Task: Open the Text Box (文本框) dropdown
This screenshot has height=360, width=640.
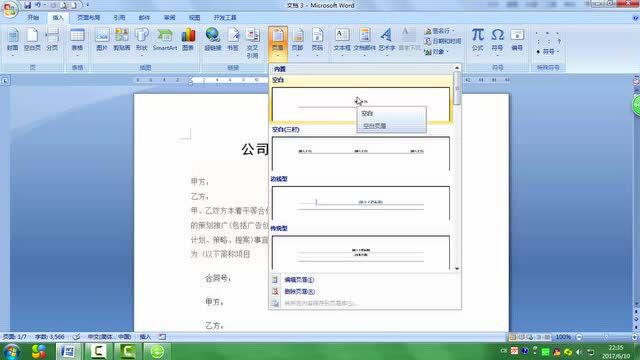Action: pos(342,42)
